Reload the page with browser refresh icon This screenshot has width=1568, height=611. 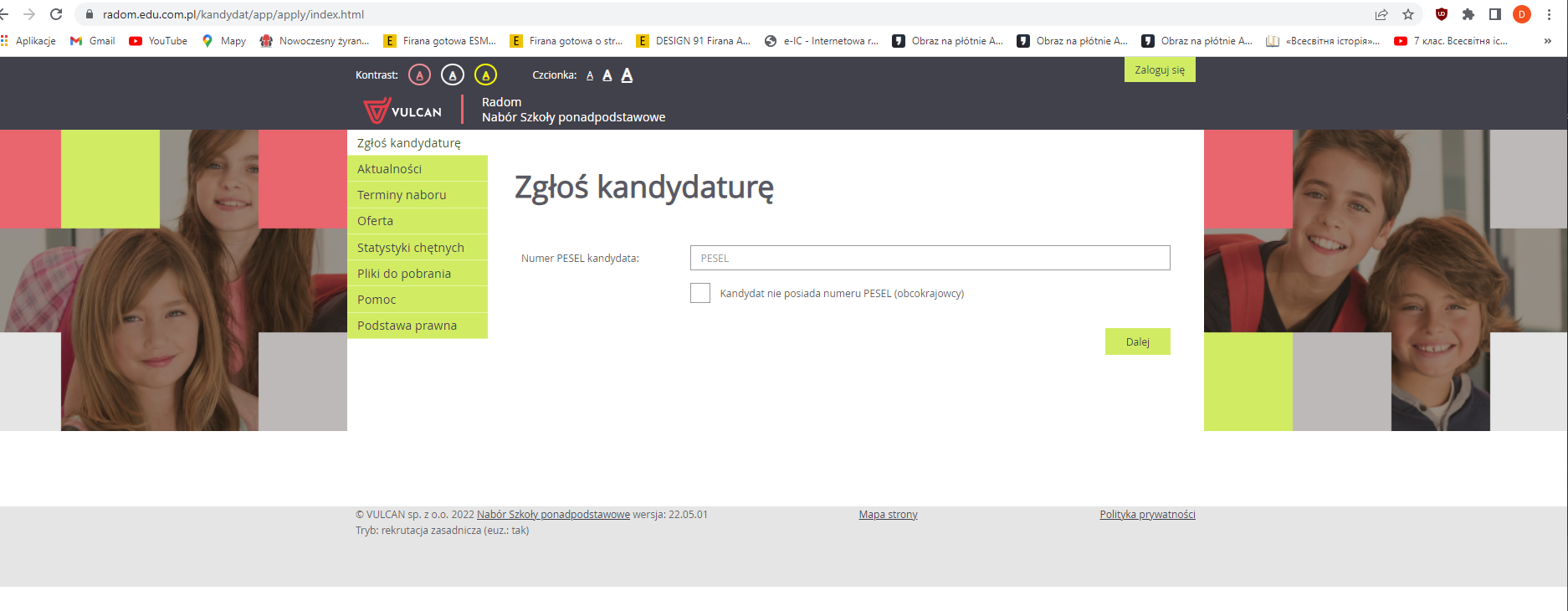56,14
